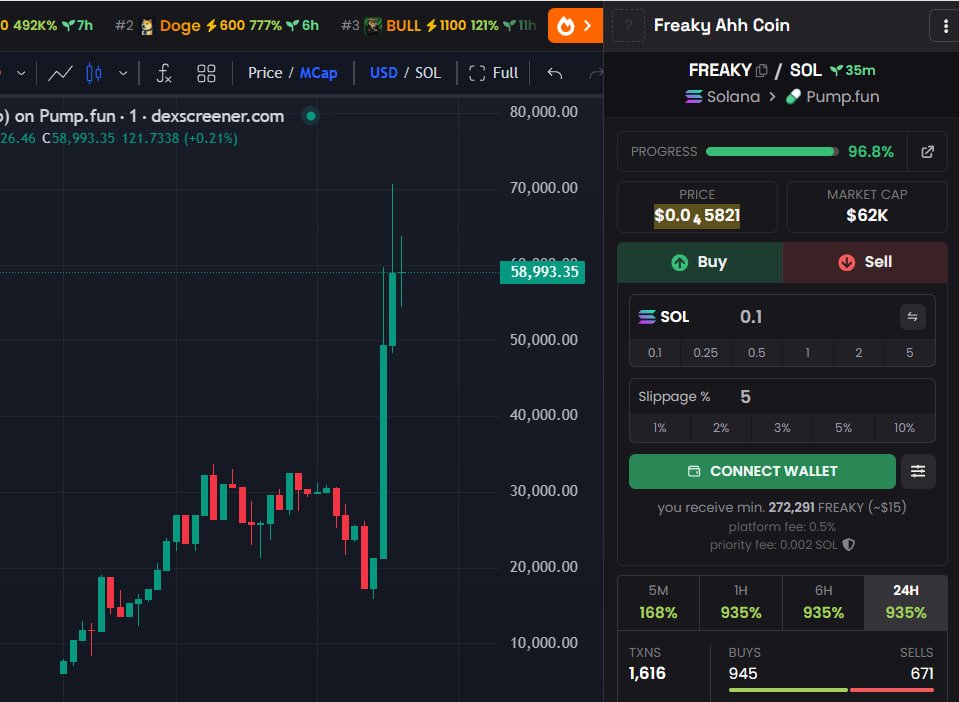Image resolution: width=959 pixels, height=702 pixels.
Task: Set slippage to 5%
Action: click(x=843, y=428)
